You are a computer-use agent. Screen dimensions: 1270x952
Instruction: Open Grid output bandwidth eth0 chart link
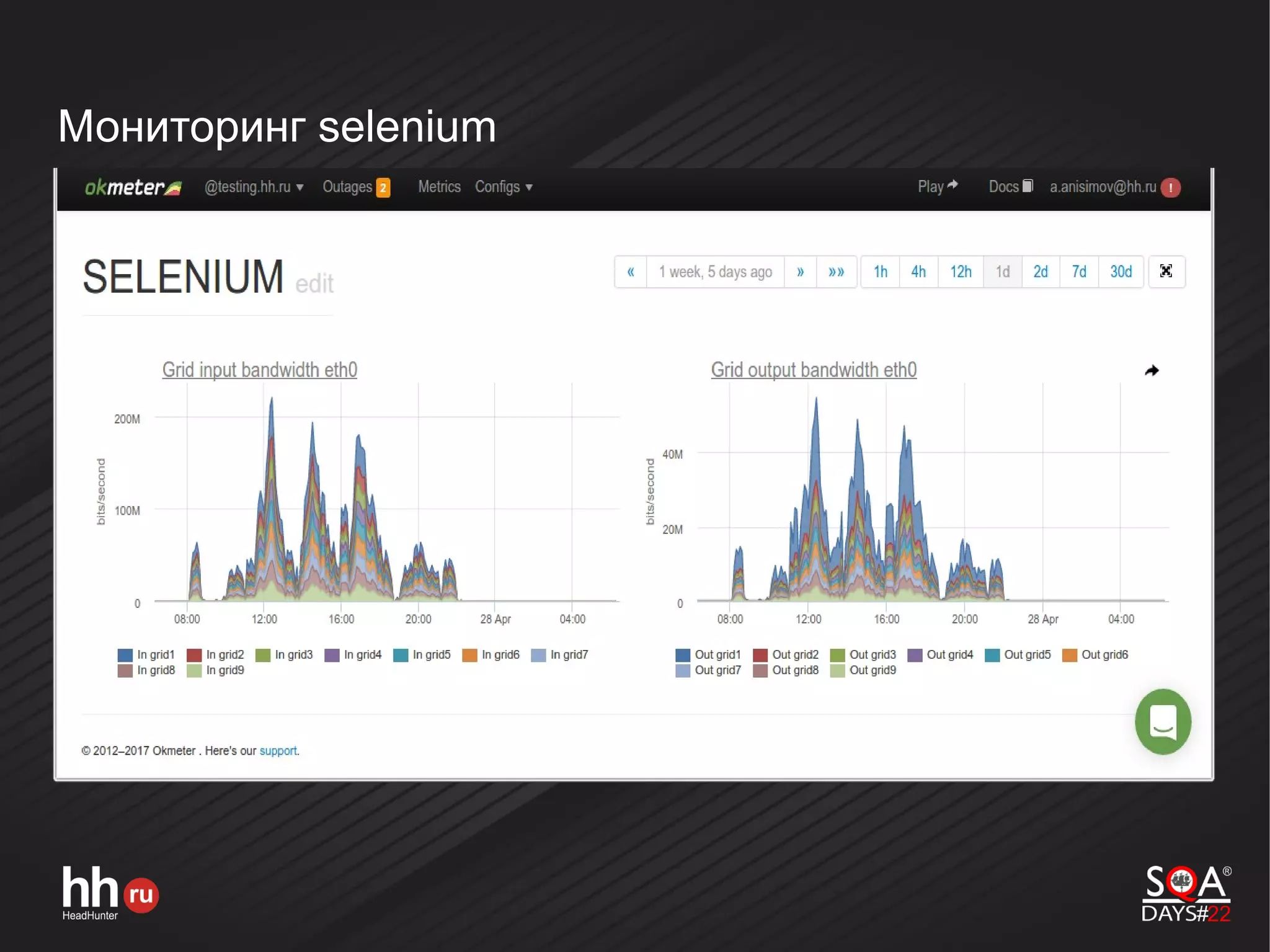pyautogui.click(x=814, y=370)
